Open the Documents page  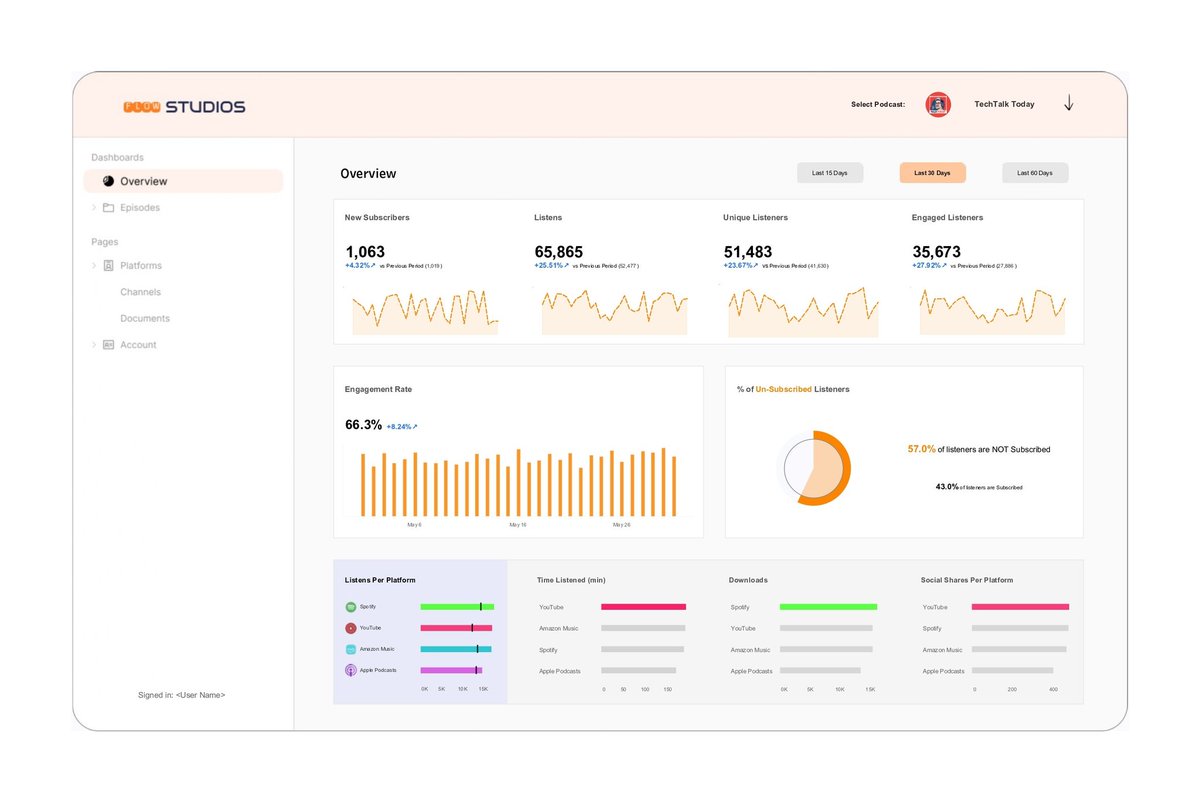click(145, 318)
